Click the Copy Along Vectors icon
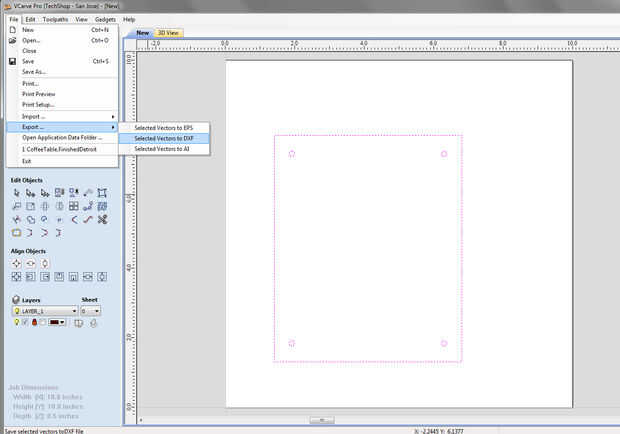The height and width of the screenshot is (434, 620). click(88, 206)
